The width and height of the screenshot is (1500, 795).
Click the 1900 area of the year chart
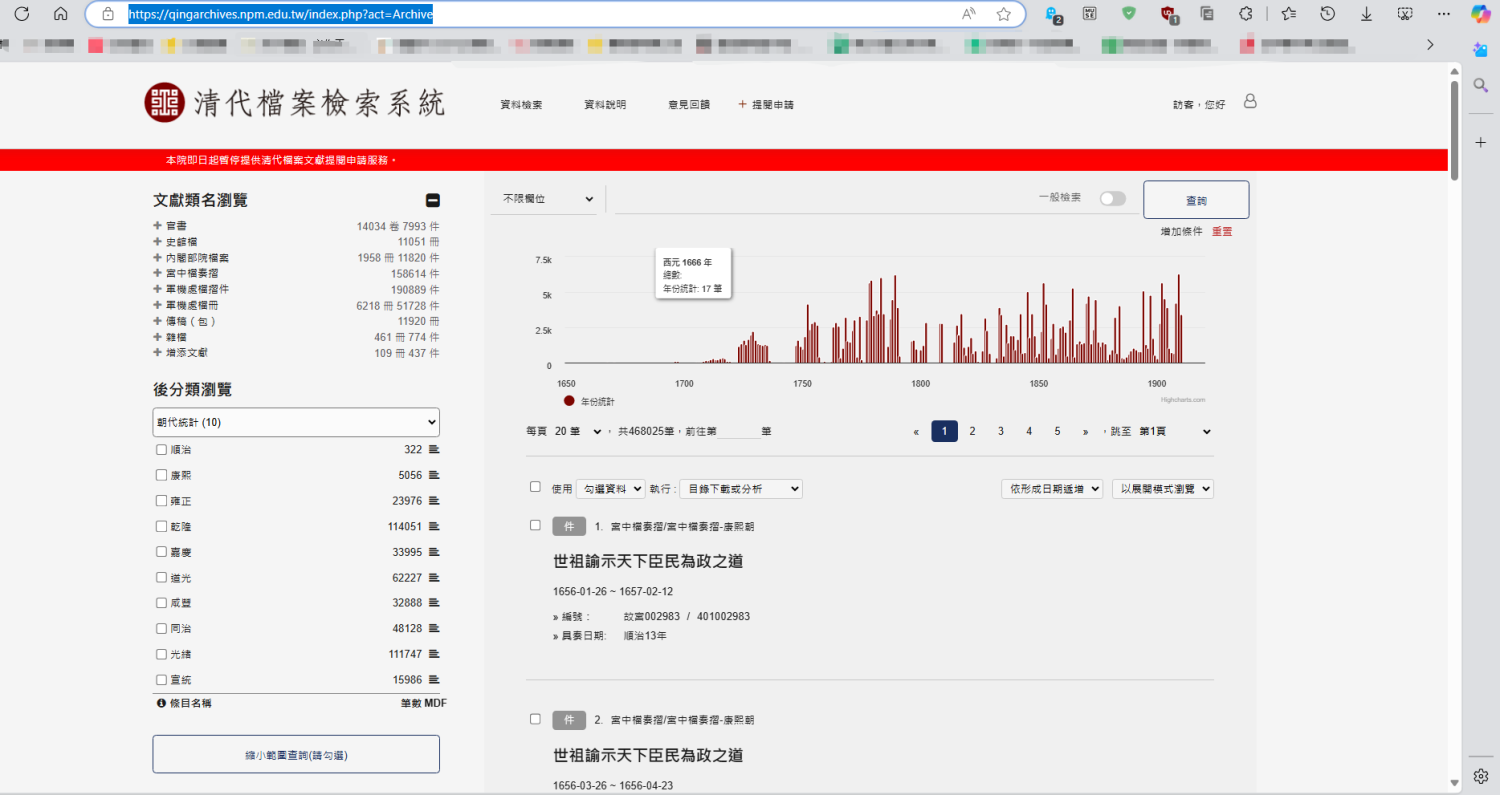click(1157, 383)
